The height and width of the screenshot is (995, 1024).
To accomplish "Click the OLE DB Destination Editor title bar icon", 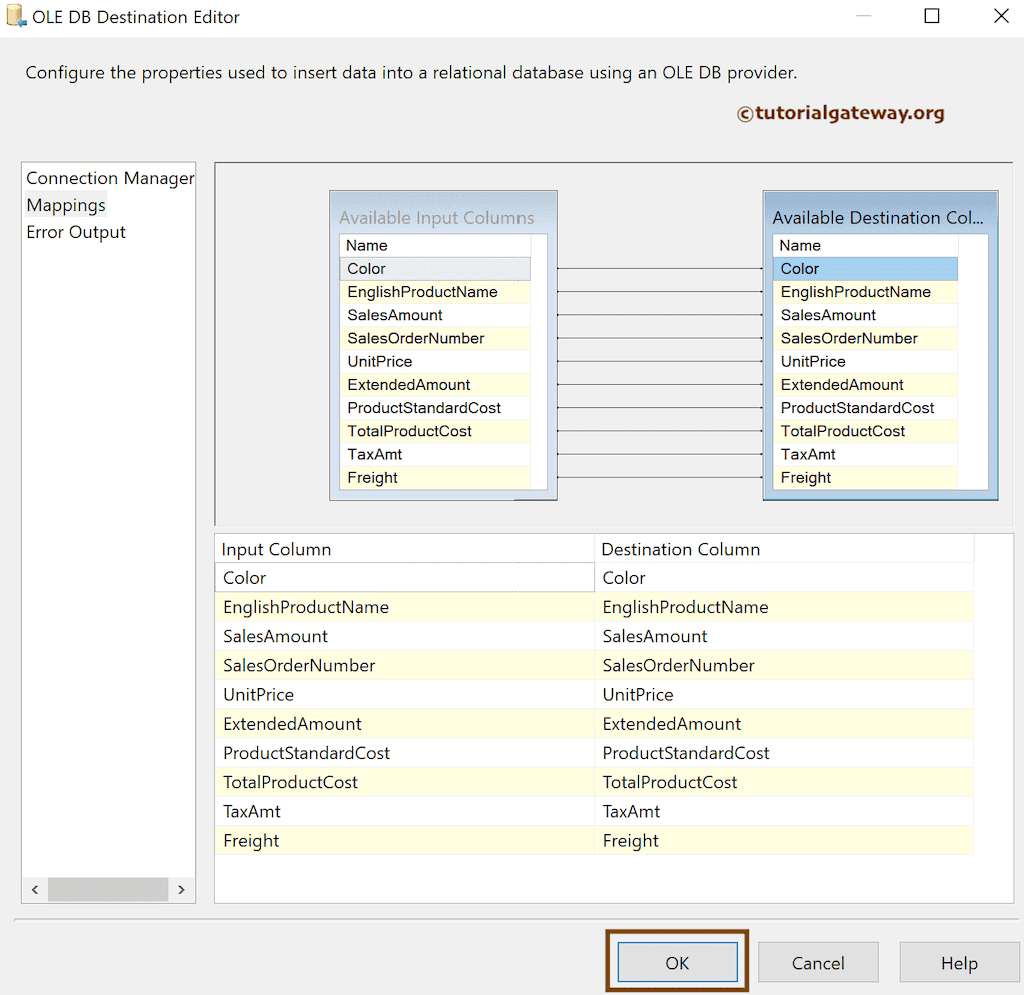I will tap(16, 16).
